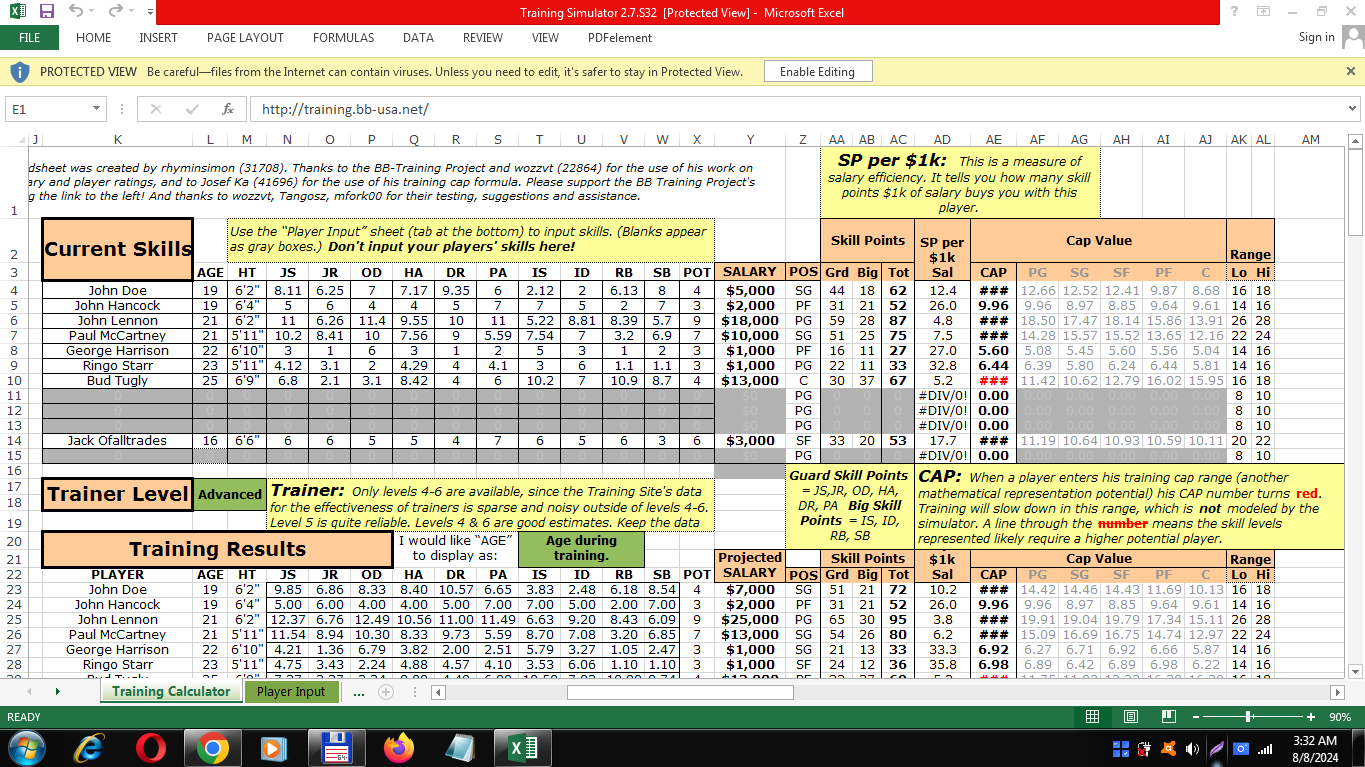Click John Lennon's $18,000 salary cell
The height and width of the screenshot is (767, 1365).
[750, 321]
